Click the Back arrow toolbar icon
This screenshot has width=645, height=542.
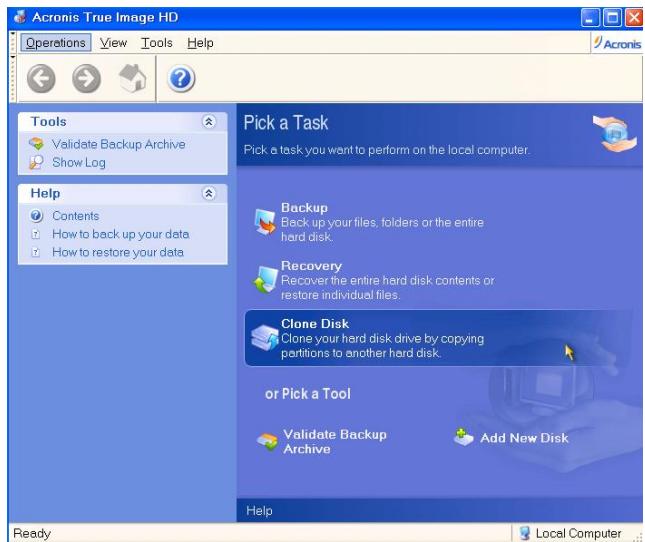tap(41, 79)
